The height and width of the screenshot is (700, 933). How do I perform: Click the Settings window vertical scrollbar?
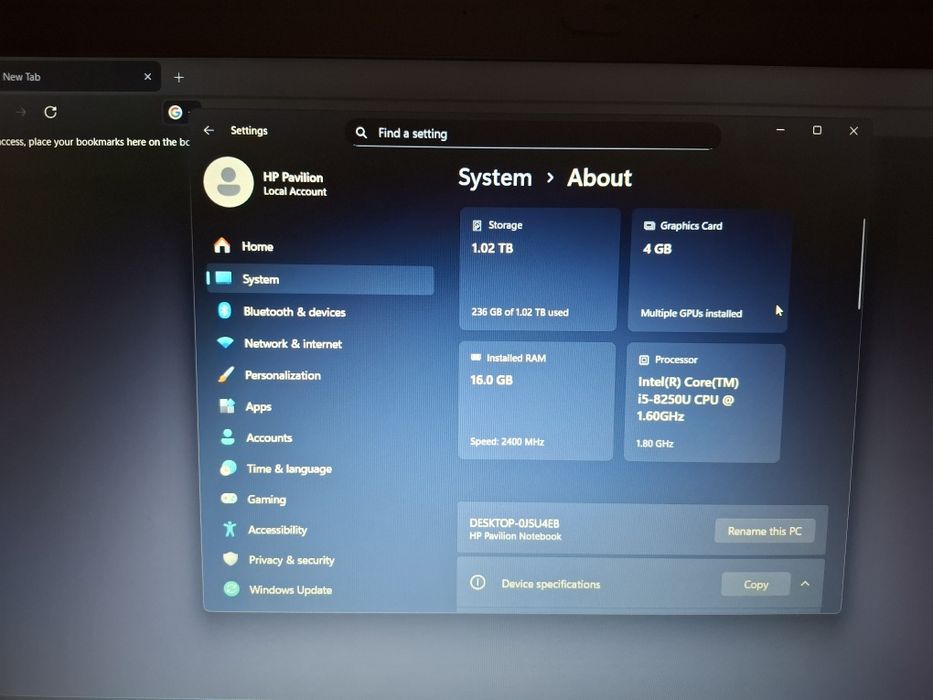coord(862,264)
